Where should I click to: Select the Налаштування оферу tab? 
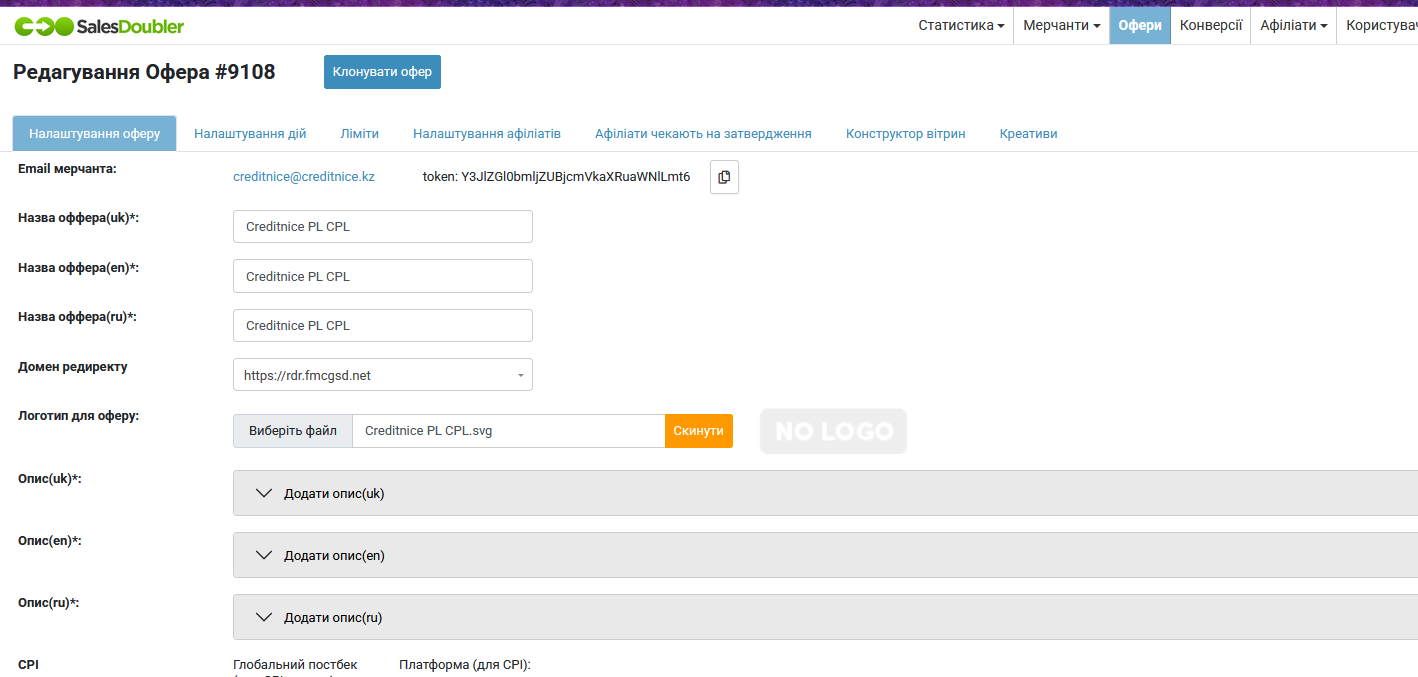[x=94, y=133]
